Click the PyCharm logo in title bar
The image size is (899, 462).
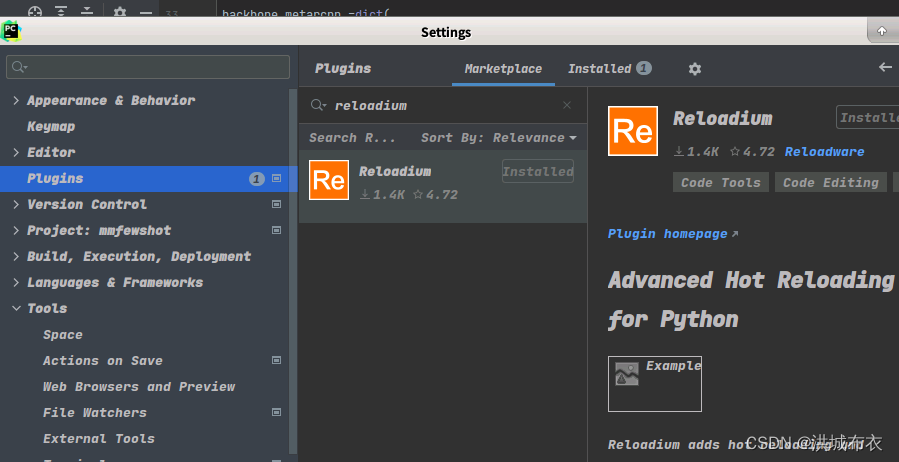pyautogui.click(x=10, y=31)
